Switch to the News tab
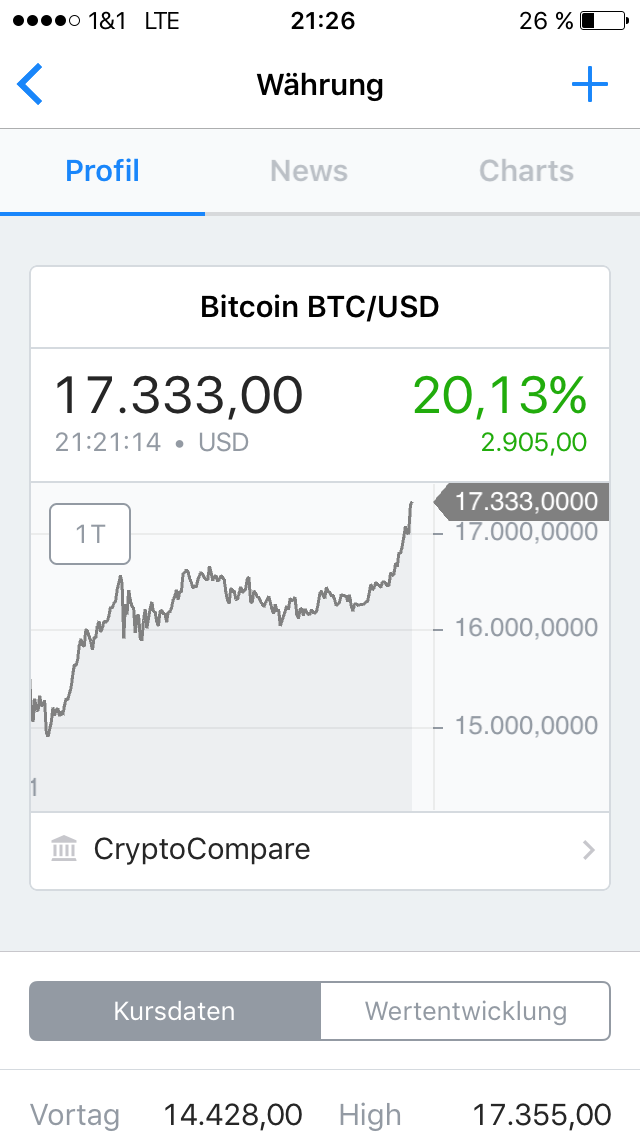Viewport: 640px width, 1136px height. pyautogui.click(x=309, y=171)
